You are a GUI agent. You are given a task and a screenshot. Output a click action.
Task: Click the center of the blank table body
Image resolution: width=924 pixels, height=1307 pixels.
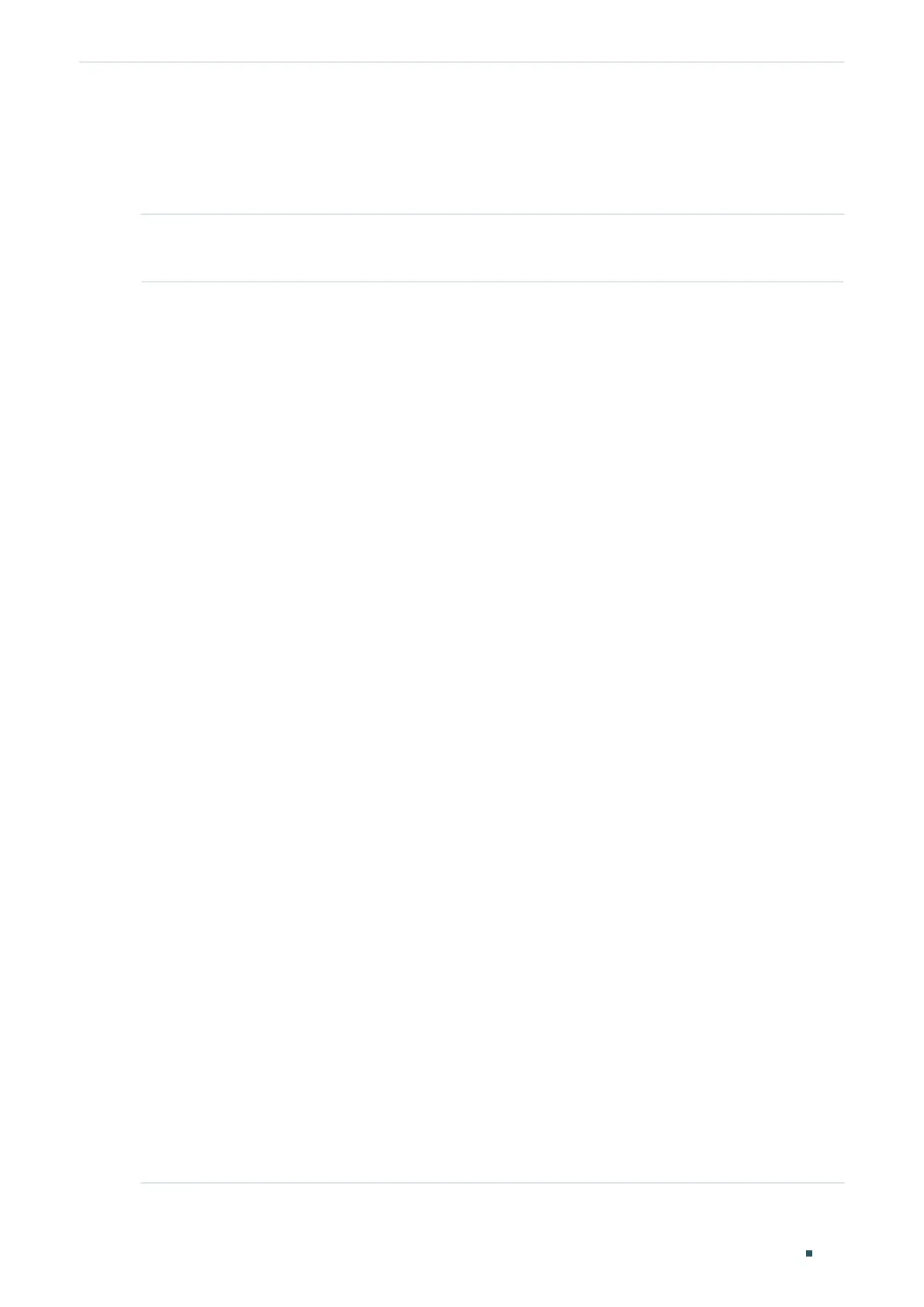pyautogui.click(x=492, y=732)
